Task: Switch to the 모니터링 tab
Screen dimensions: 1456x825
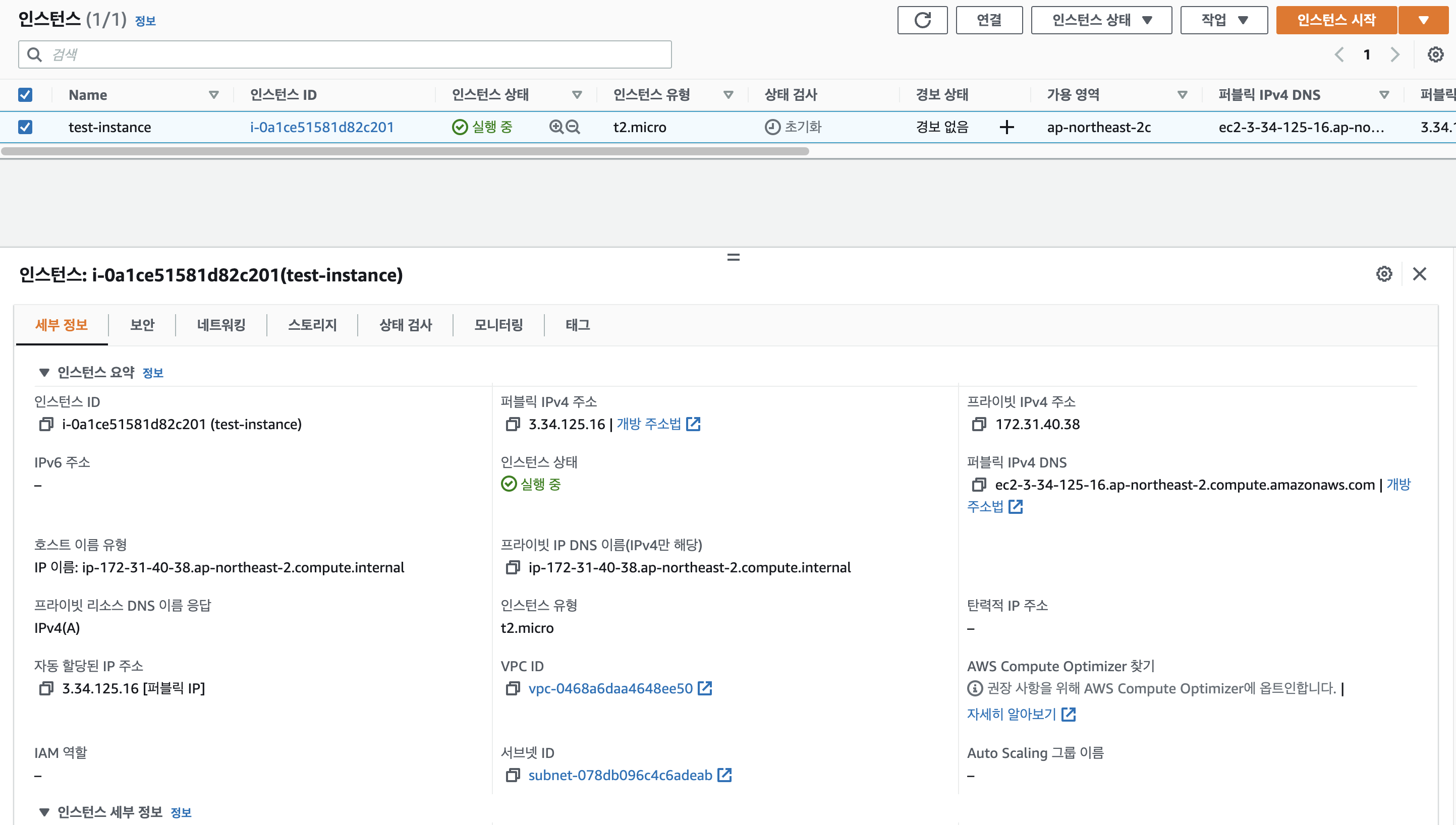Action: coord(498,325)
